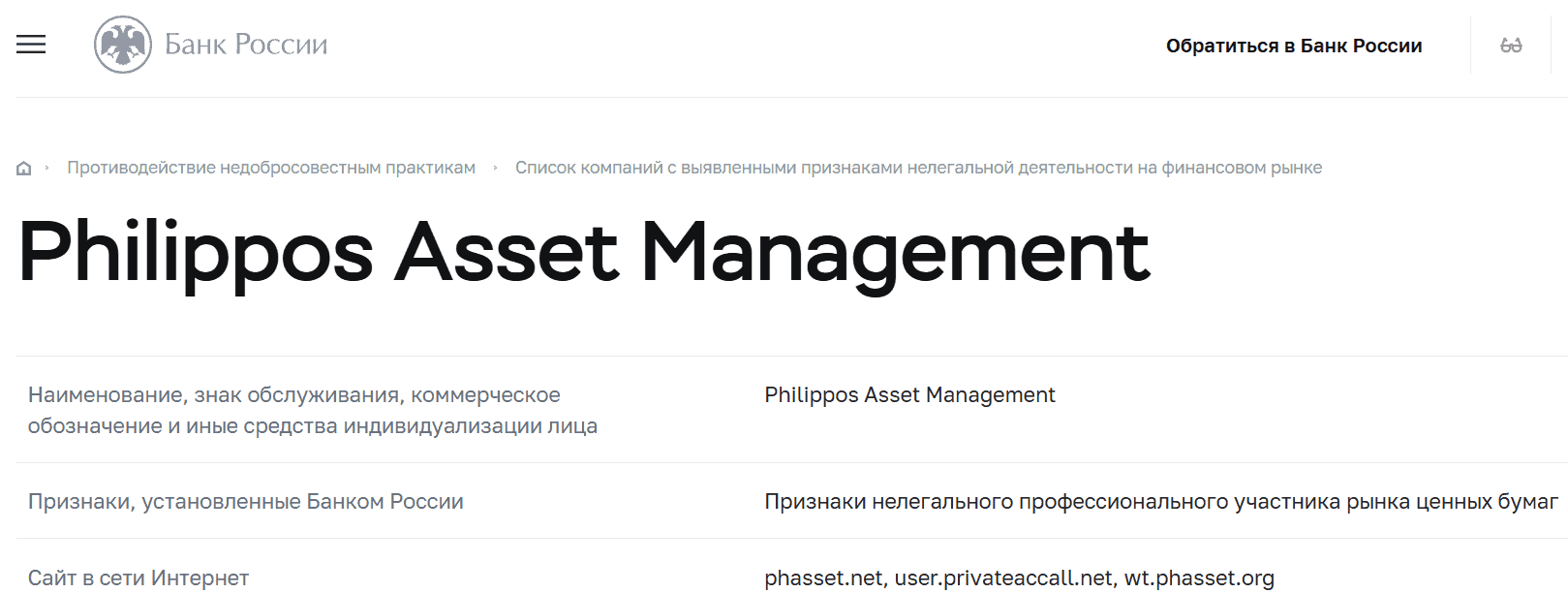Open breadcrumb "Противодействие недобросовестным практикам"
The width and height of the screenshot is (1568, 593).
(x=271, y=167)
